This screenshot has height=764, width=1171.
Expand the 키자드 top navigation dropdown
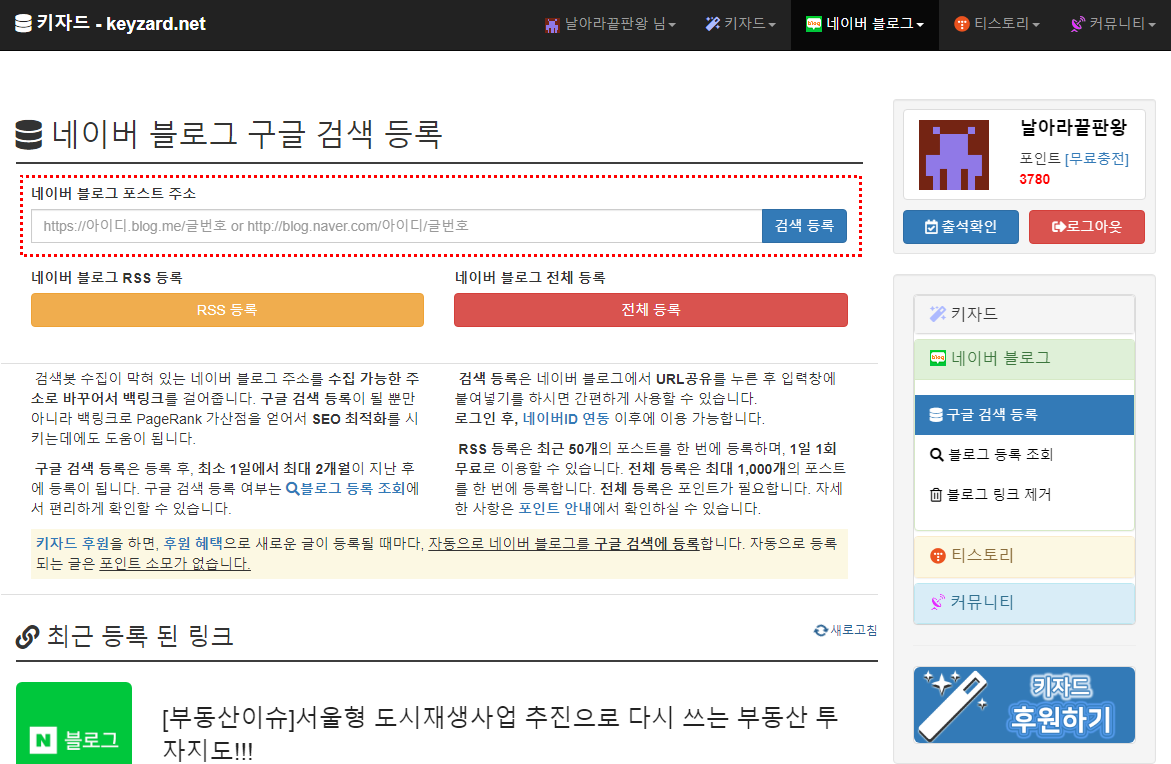[x=740, y=24]
